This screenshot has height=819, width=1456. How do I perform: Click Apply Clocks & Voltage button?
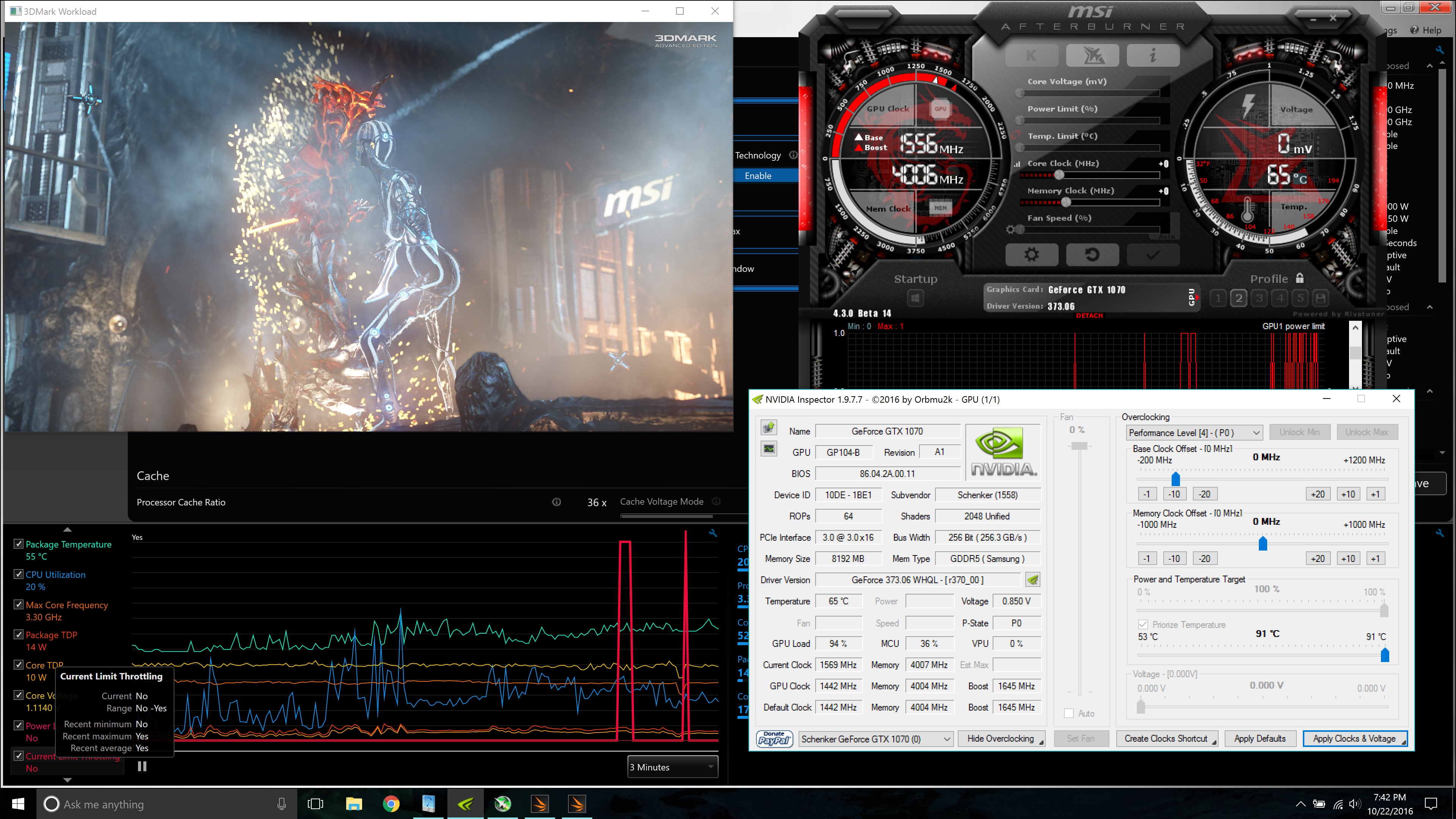(1354, 738)
